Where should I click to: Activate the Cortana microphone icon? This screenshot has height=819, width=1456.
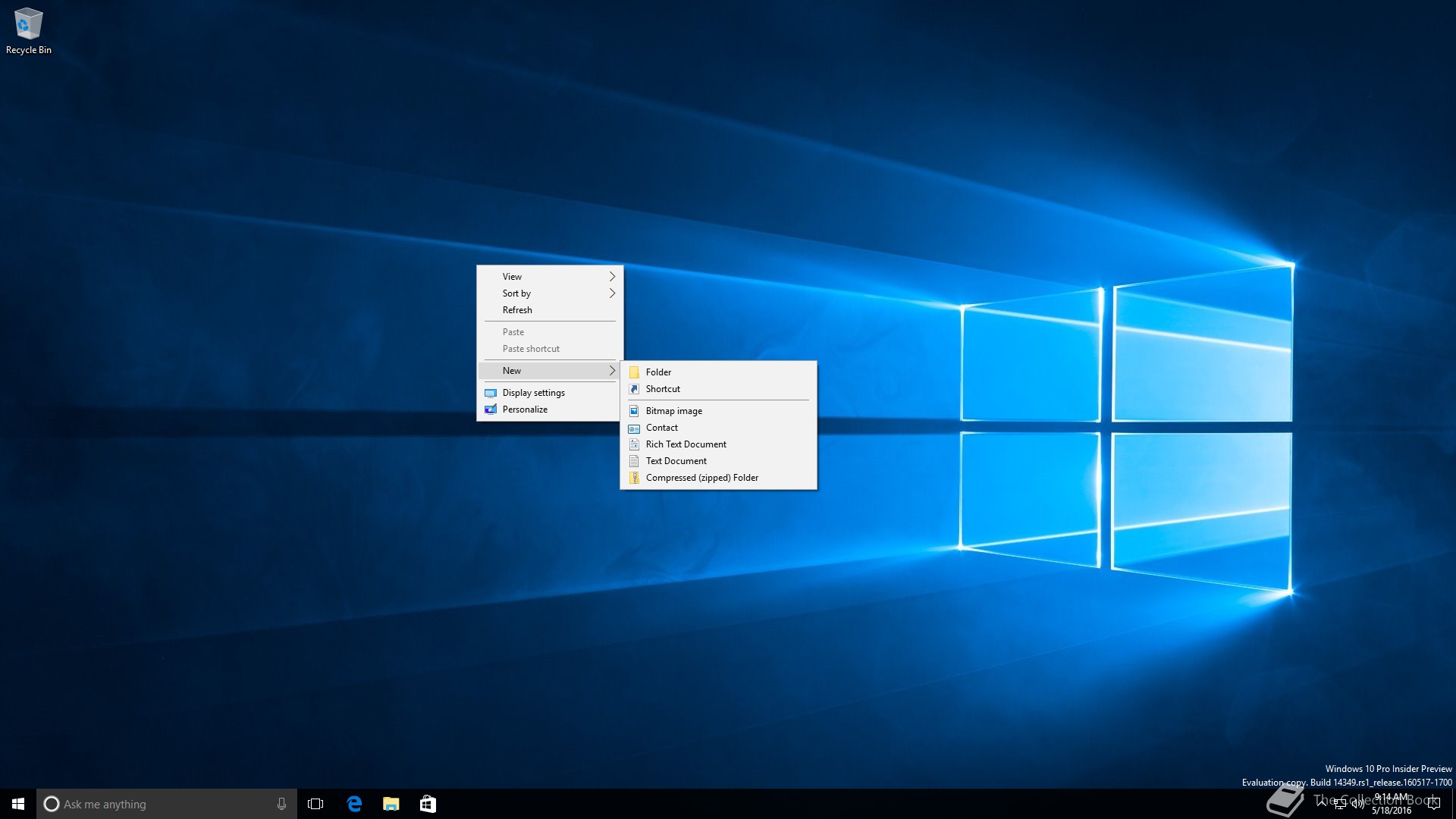click(281, 804)
